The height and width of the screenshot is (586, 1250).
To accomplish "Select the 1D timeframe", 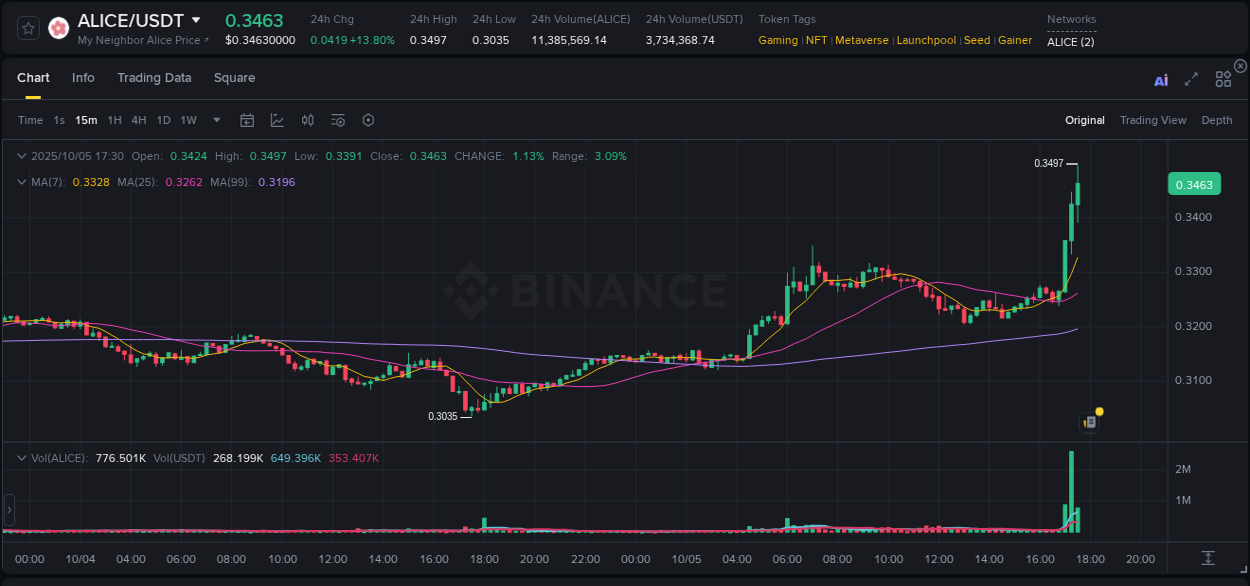I will (163, 120).
